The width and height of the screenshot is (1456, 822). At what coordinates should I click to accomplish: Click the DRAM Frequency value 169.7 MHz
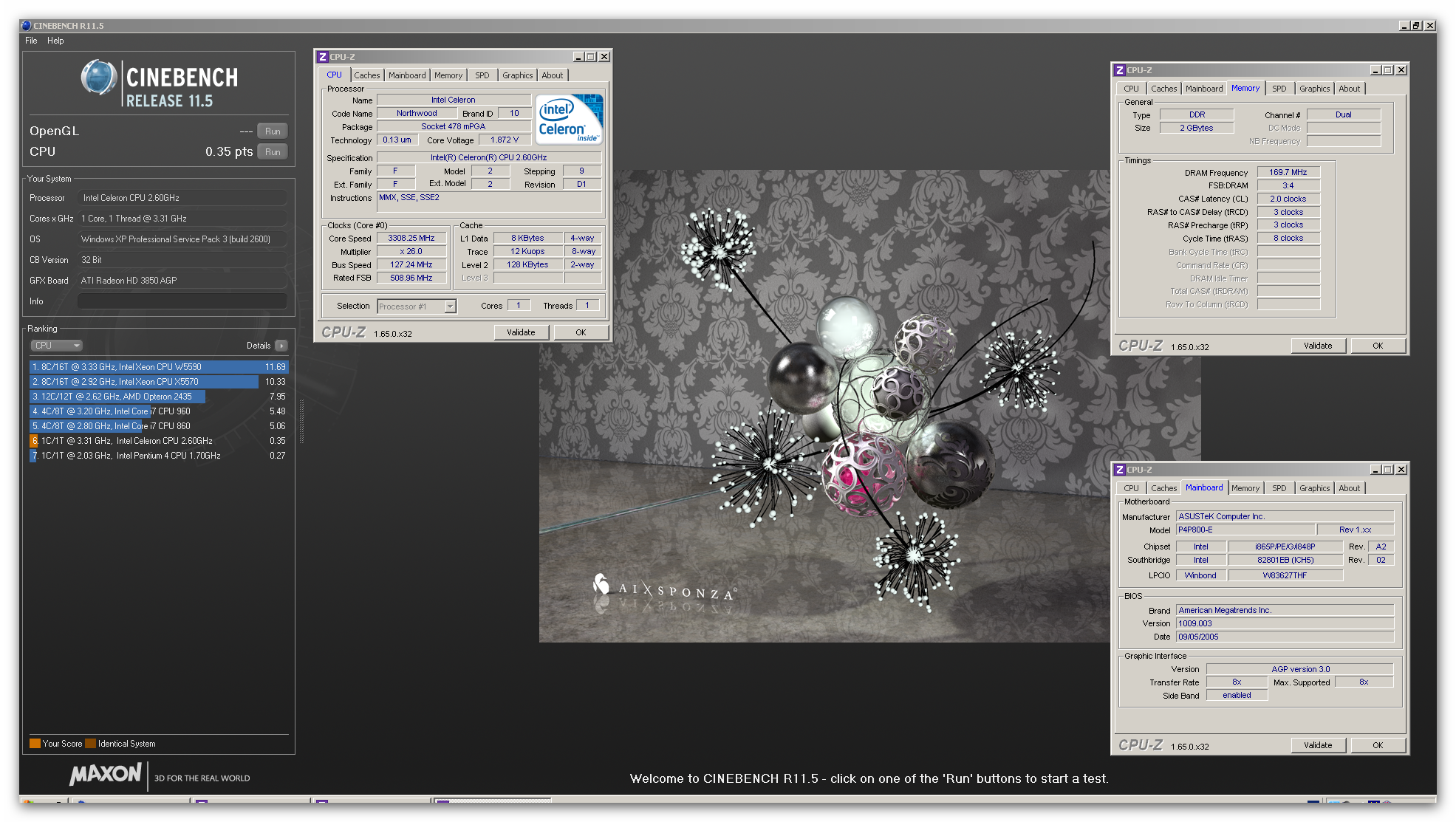[1288, 172]
